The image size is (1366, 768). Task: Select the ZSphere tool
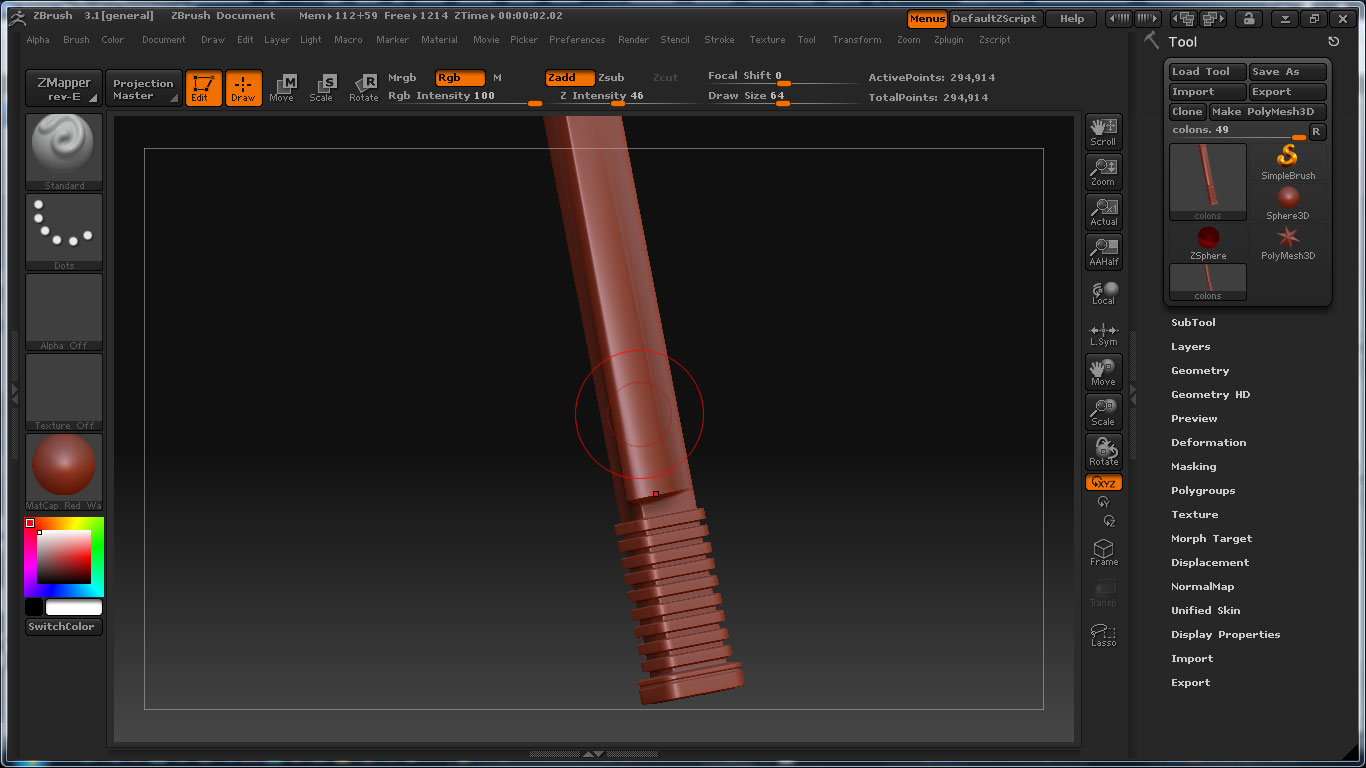(x=1208, y=242)
